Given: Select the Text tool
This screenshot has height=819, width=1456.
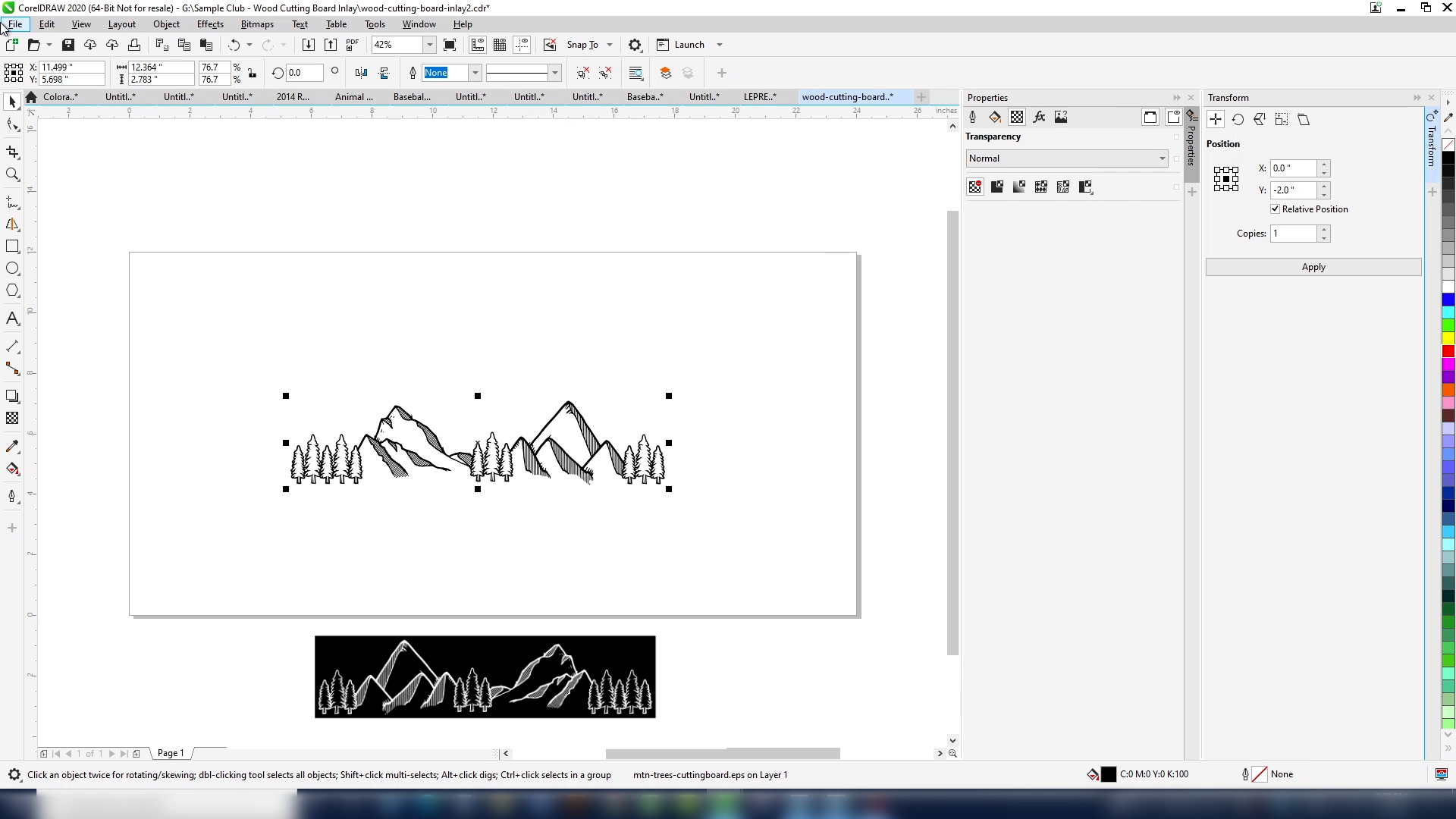Looking at the screenshot, I should click(12, 318).
